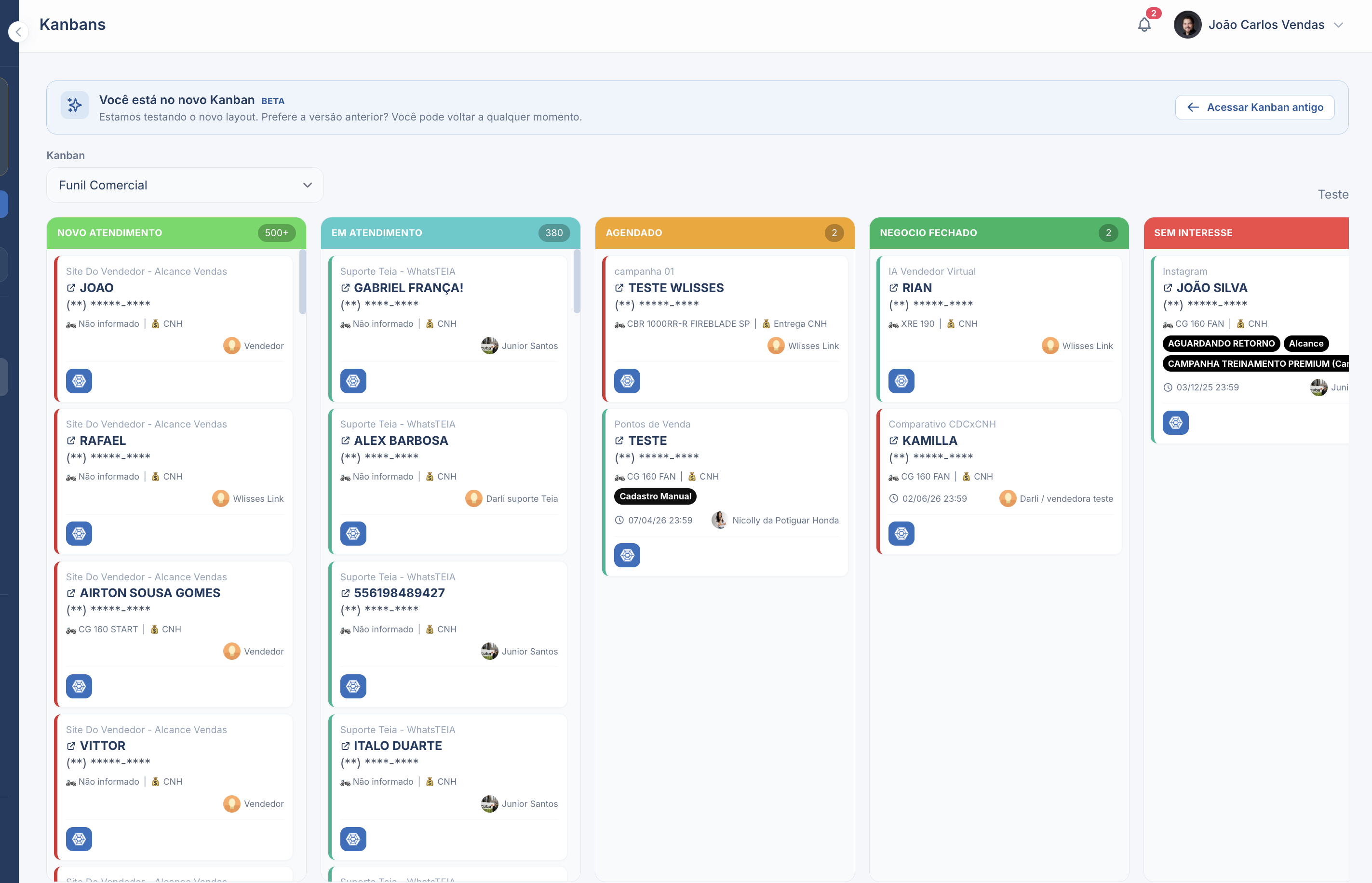The width and height of the screenshot is (1372, 883).
Task: Click CBR 1000RR-R FIREBLADE SP model text
Action: pyautogui.click(x=688, y=323)
